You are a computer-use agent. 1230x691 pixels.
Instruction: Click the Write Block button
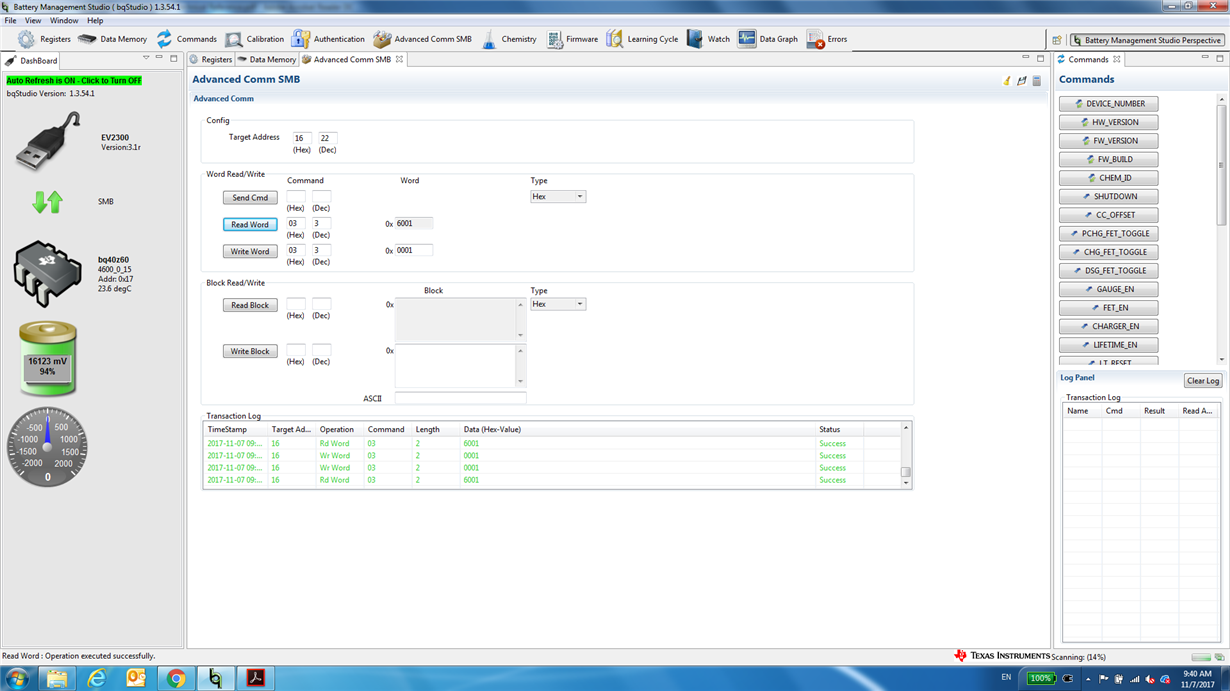(x=250, y=352)
